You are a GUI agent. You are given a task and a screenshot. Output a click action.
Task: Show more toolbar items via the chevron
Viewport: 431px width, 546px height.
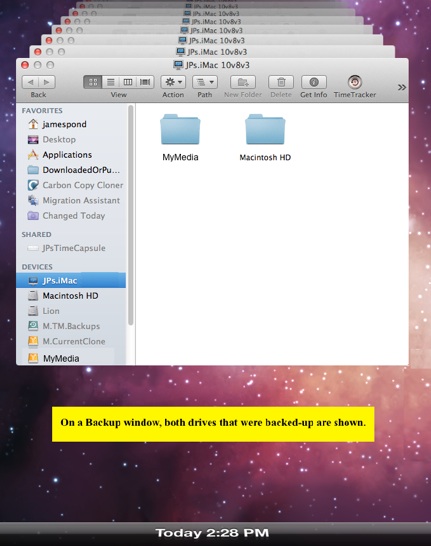point(402,87)
